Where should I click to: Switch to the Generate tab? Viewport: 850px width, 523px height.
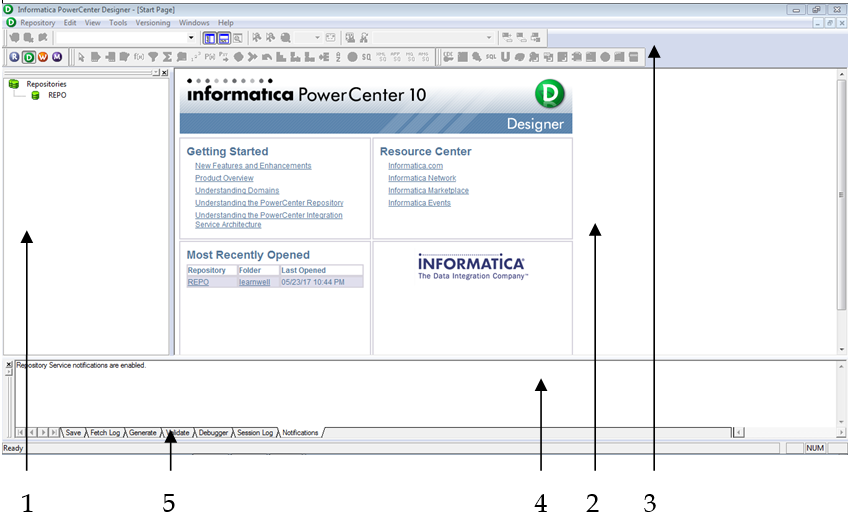tap(143, 432)
